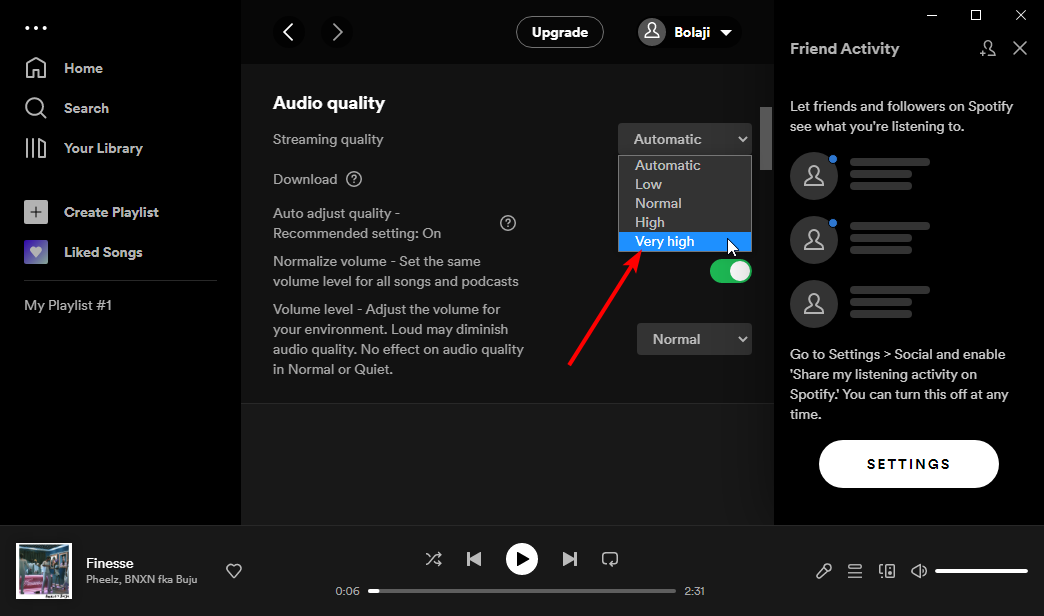Viewport: 1044px width, 616px height.
Task: Toggle Normalize volume switch
Action: [x=730, y=272]
